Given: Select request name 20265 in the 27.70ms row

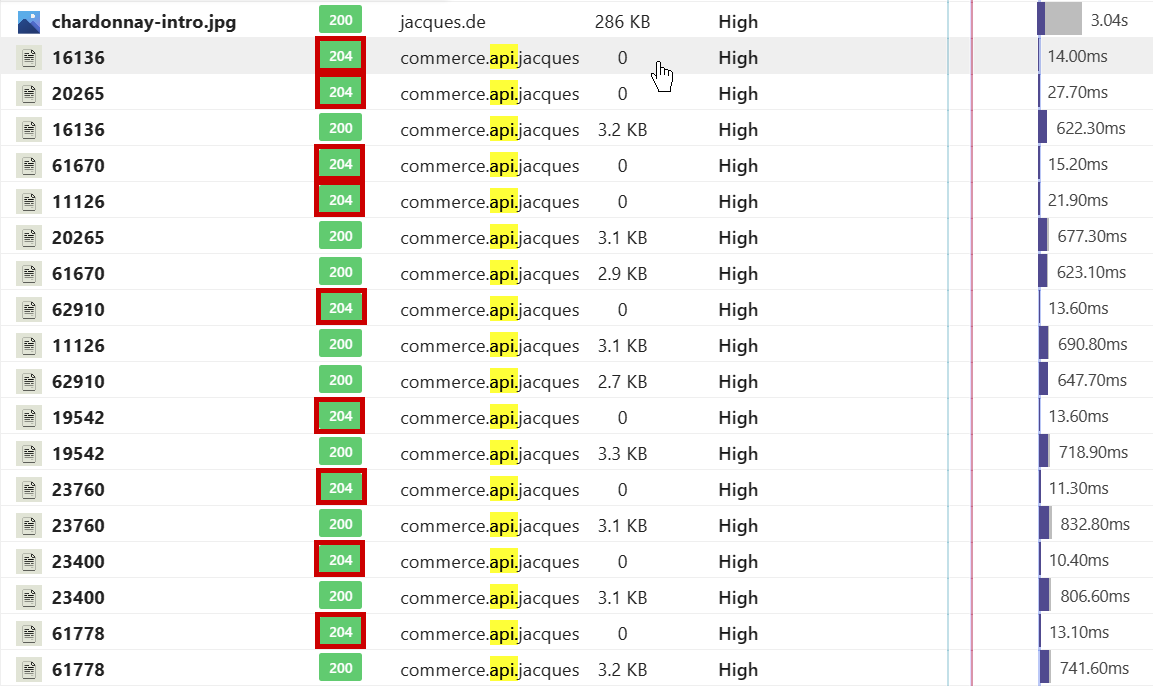Looking at the screenshot, I should click(78, 94).
